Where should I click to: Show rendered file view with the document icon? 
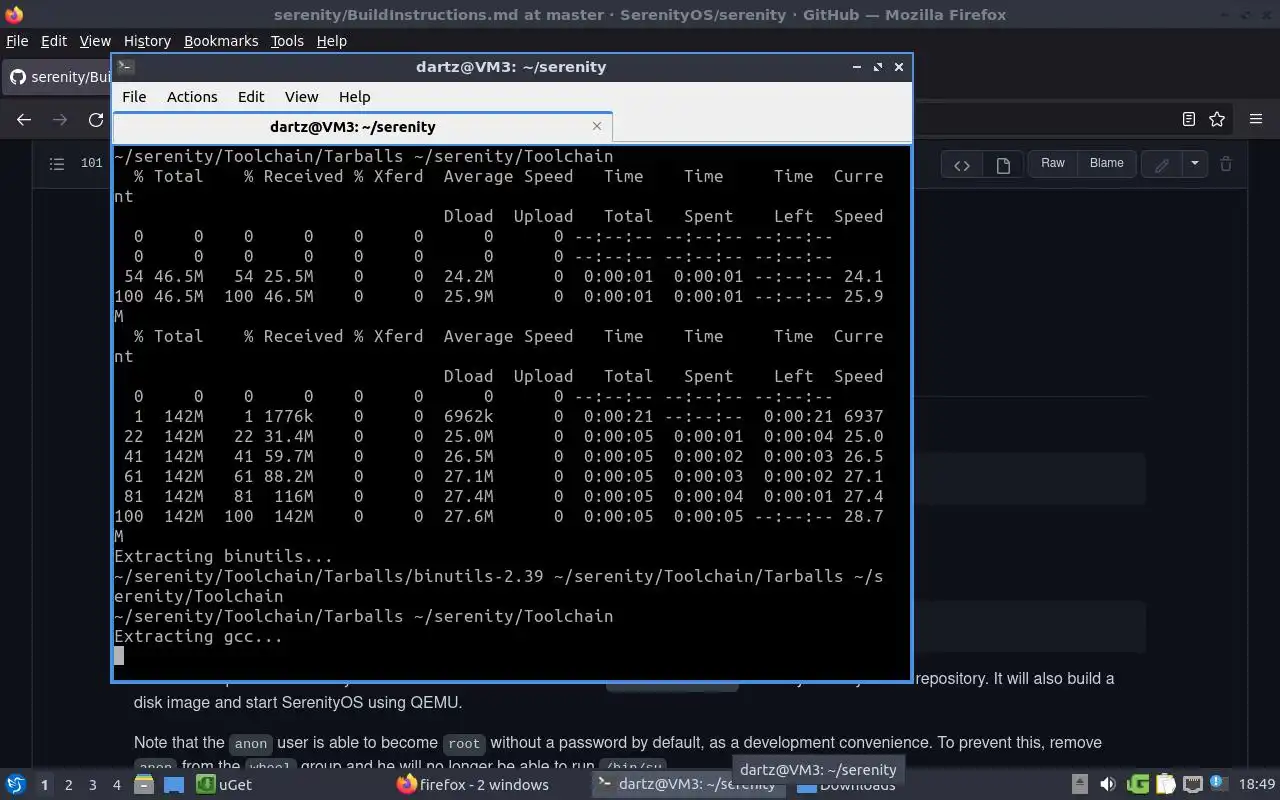click(x=1003, y=165)
